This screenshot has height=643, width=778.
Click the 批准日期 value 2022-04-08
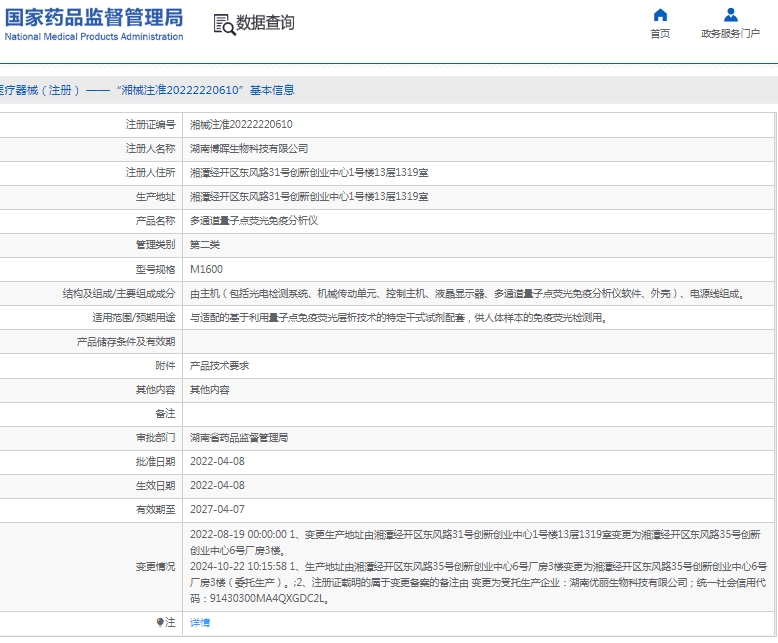coord(217,461)
